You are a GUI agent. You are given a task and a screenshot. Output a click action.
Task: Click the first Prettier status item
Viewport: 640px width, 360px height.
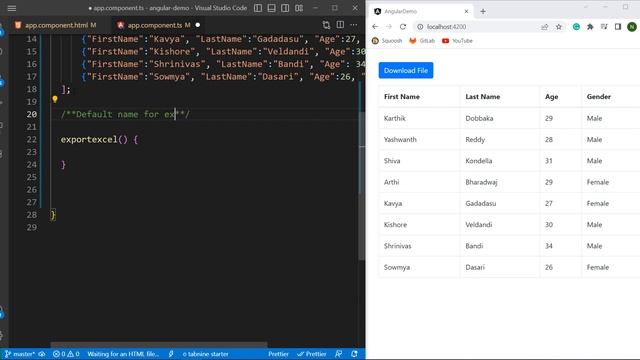(278, 354)
